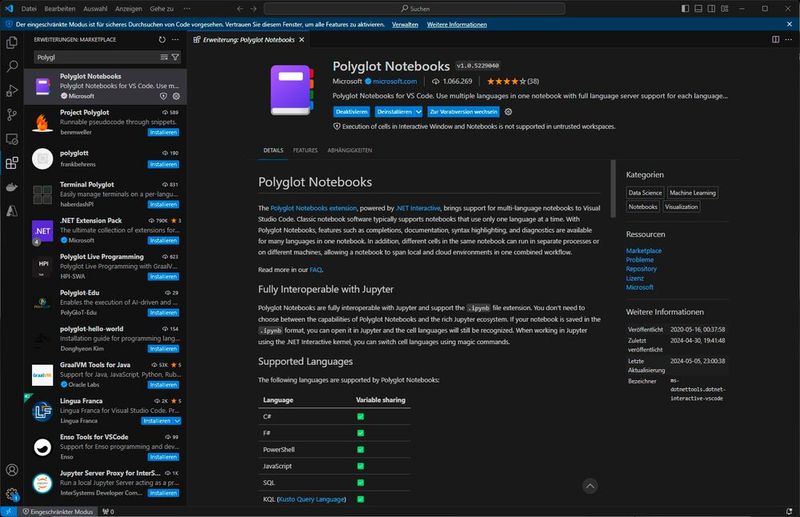Switch to the Features tab
The height and width of the screenshot is (517, 800).
point(305,150)
